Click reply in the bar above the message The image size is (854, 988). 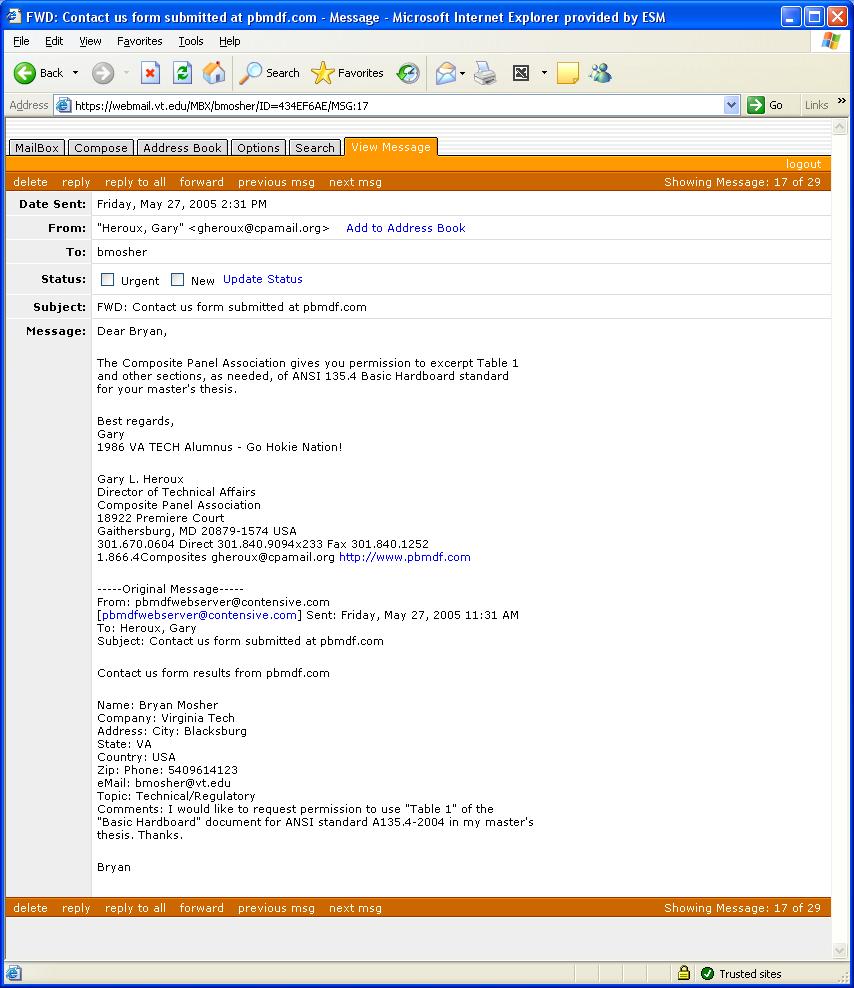[76, 182]
